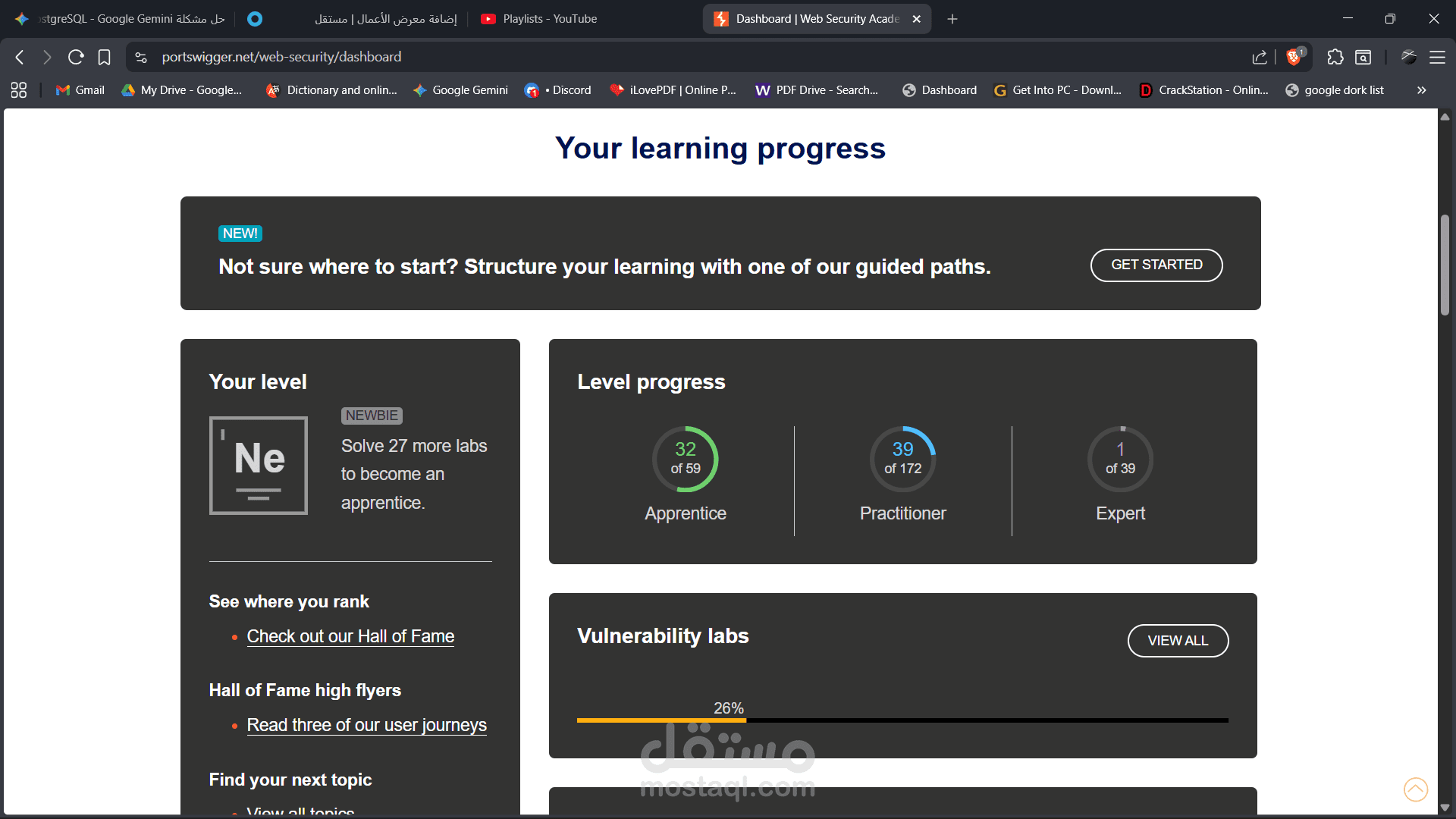Open the tab search grid icon
This screenshot has height=819, width=1456.
coord(18,89)
